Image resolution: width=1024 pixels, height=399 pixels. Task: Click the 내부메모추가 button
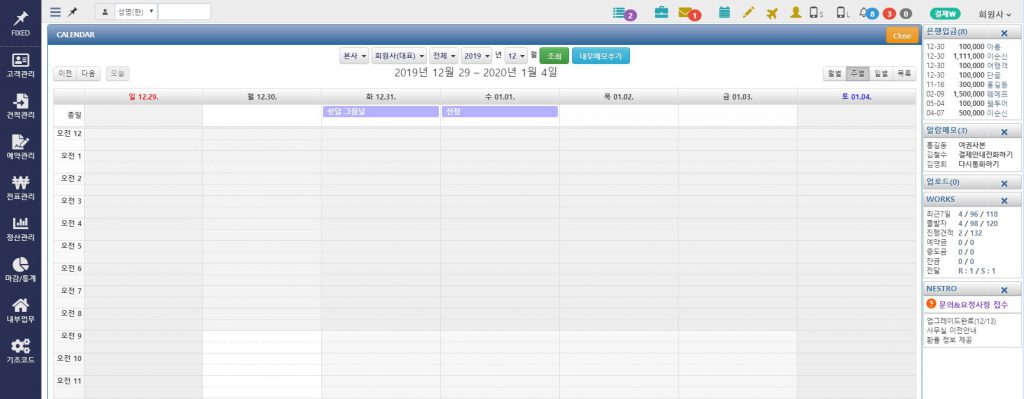601,56
